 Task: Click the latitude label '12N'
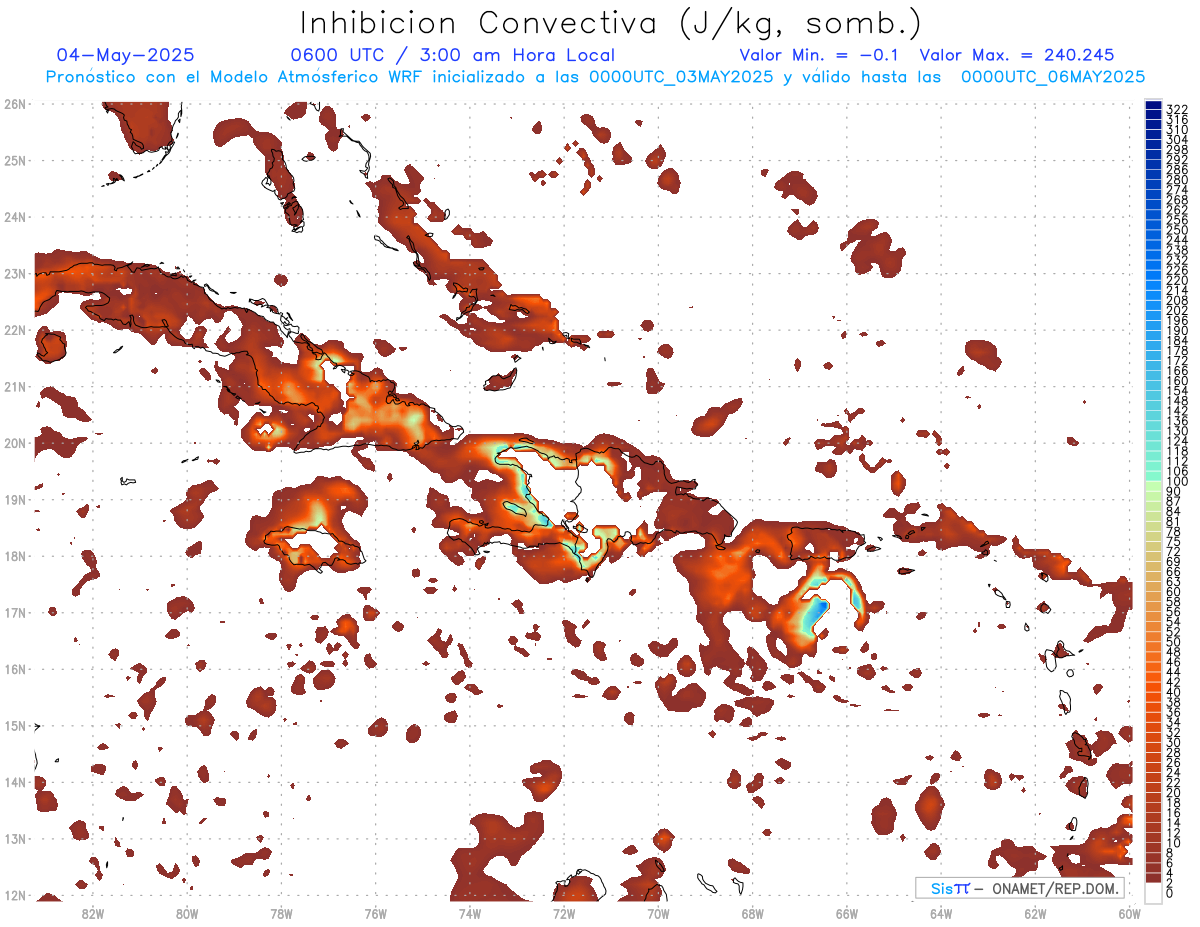coord(14,895)
